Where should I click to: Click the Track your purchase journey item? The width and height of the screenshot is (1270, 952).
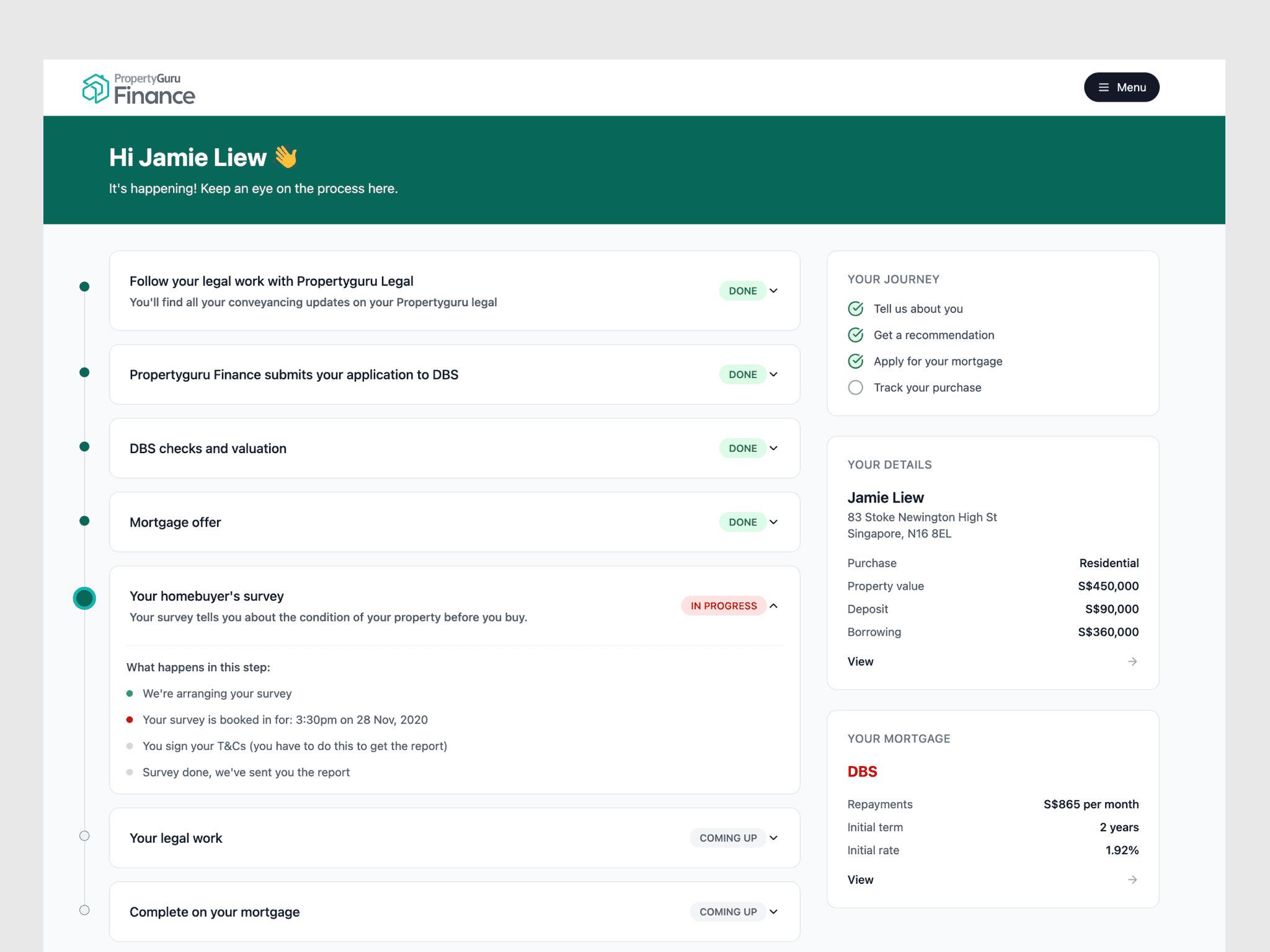pos(927,387)
